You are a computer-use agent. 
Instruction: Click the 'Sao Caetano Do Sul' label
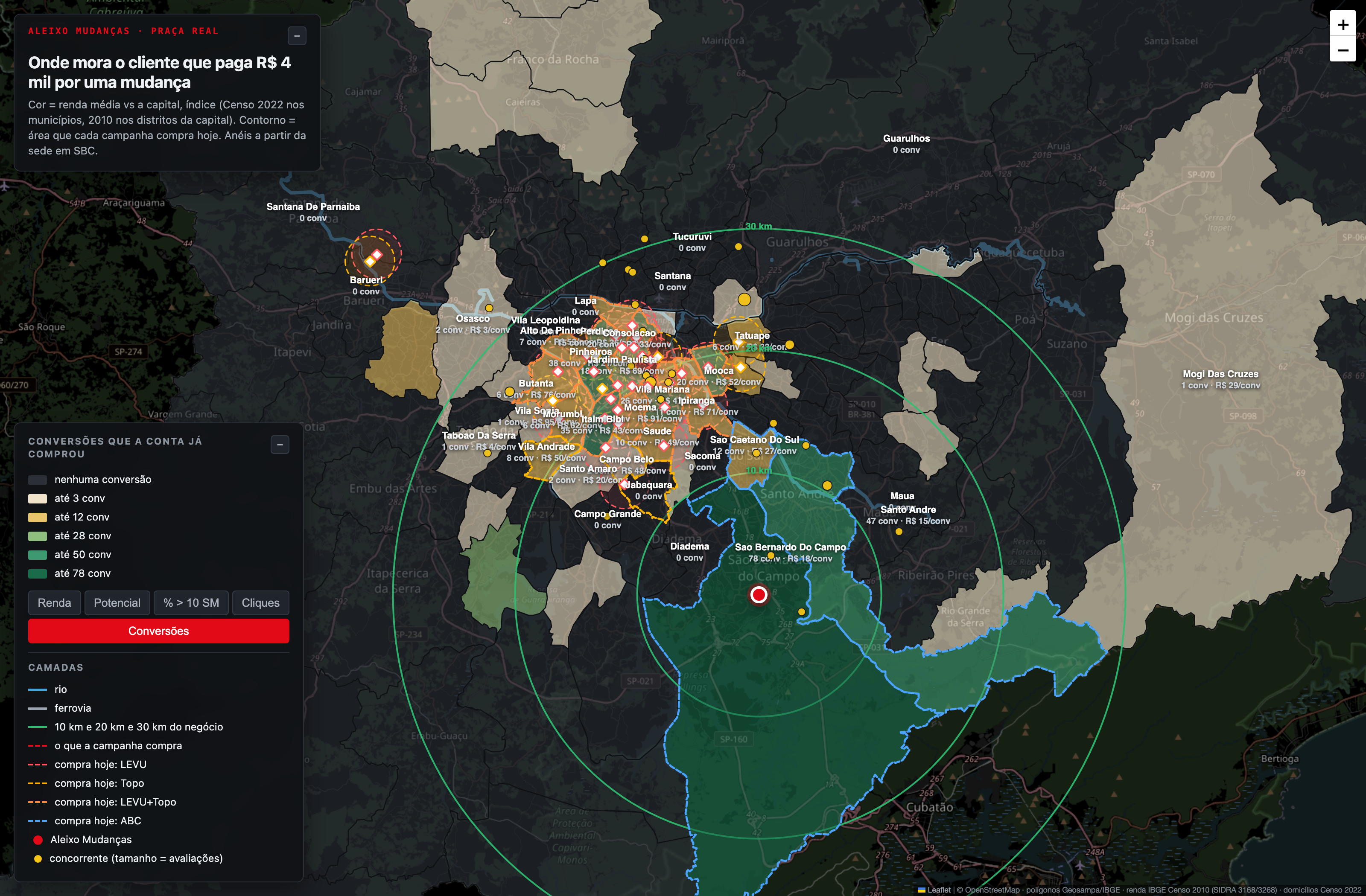754,439
